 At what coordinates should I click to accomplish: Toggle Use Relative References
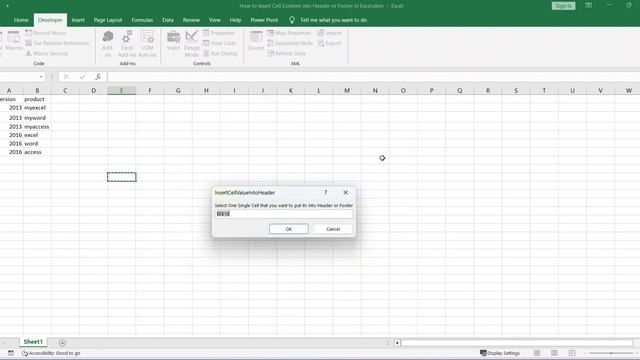click(57, 43)
